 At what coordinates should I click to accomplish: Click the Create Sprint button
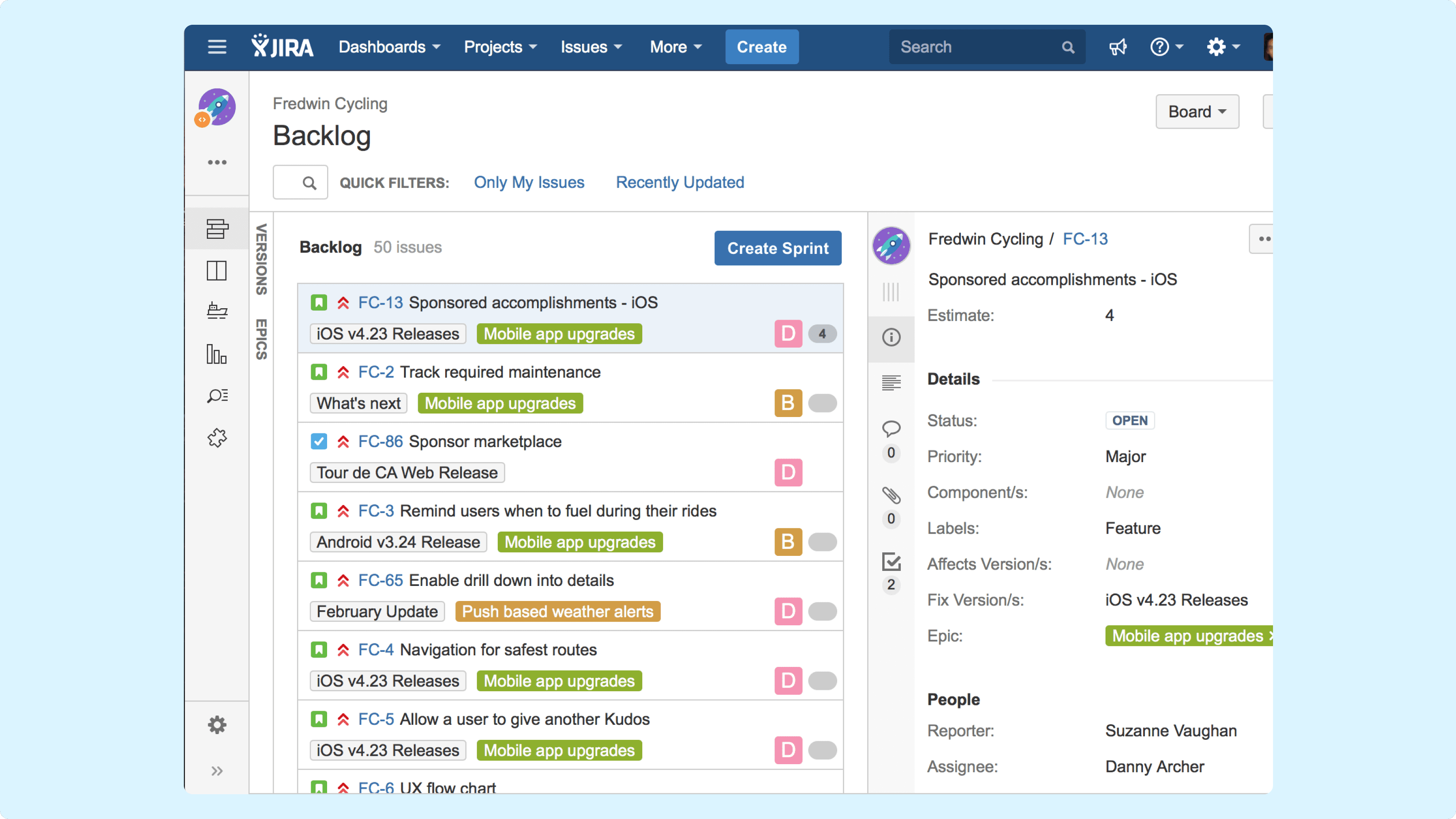coord(778,248)
